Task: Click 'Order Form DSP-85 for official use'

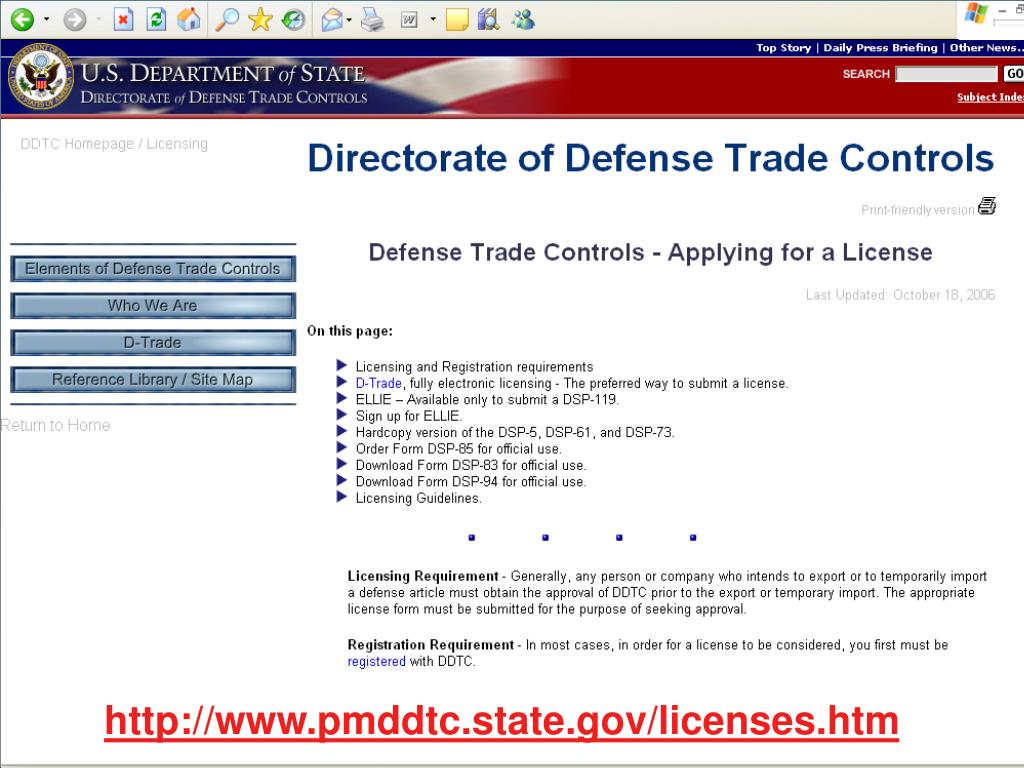Action: (458, 449)
